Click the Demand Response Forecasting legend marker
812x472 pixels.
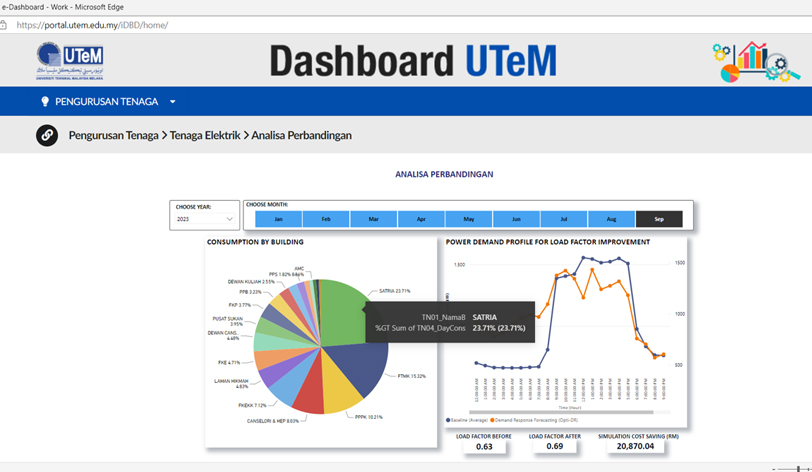click(x=492, y=421)
